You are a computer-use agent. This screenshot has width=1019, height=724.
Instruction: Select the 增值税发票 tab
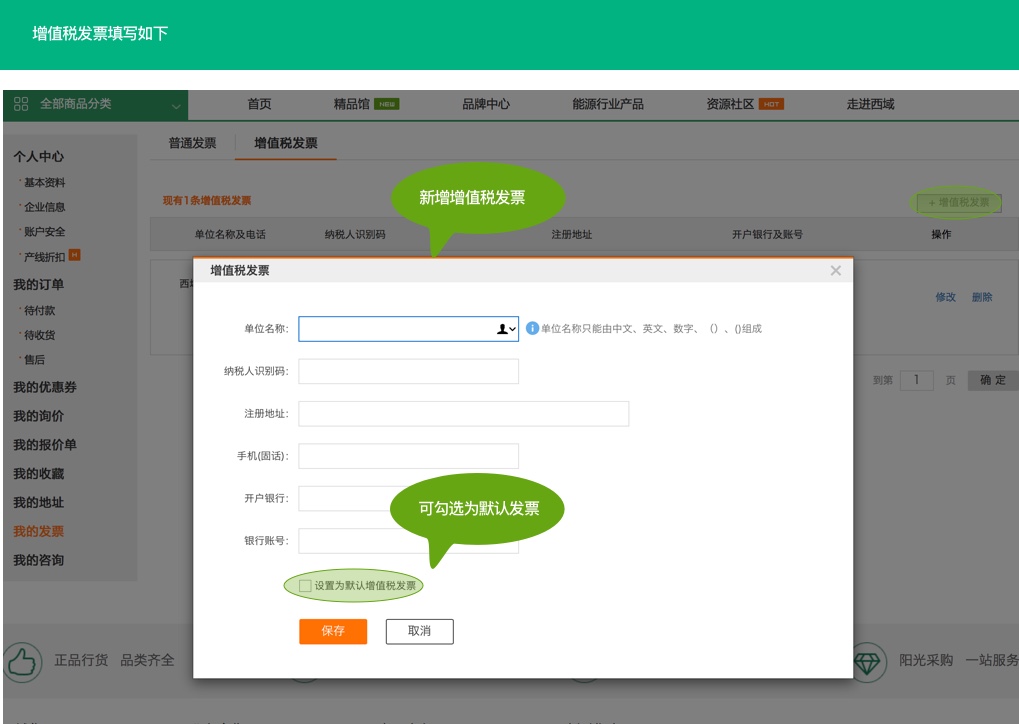pyautogui.click(x=286, y=143)
